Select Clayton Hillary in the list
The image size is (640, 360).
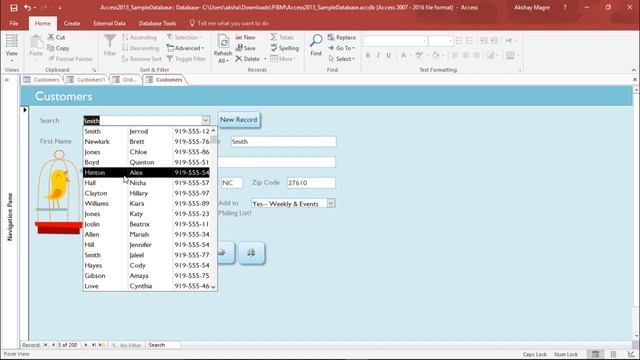tap(147, 193)
